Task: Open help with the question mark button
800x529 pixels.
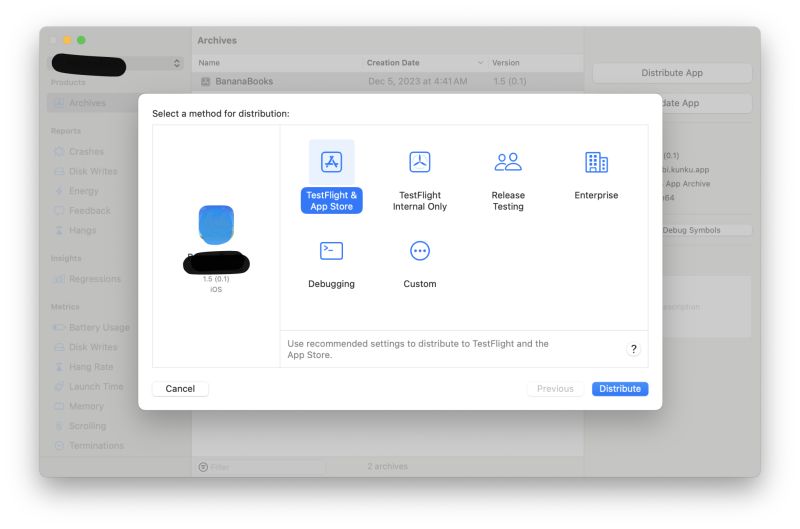Action: point(633,349)
